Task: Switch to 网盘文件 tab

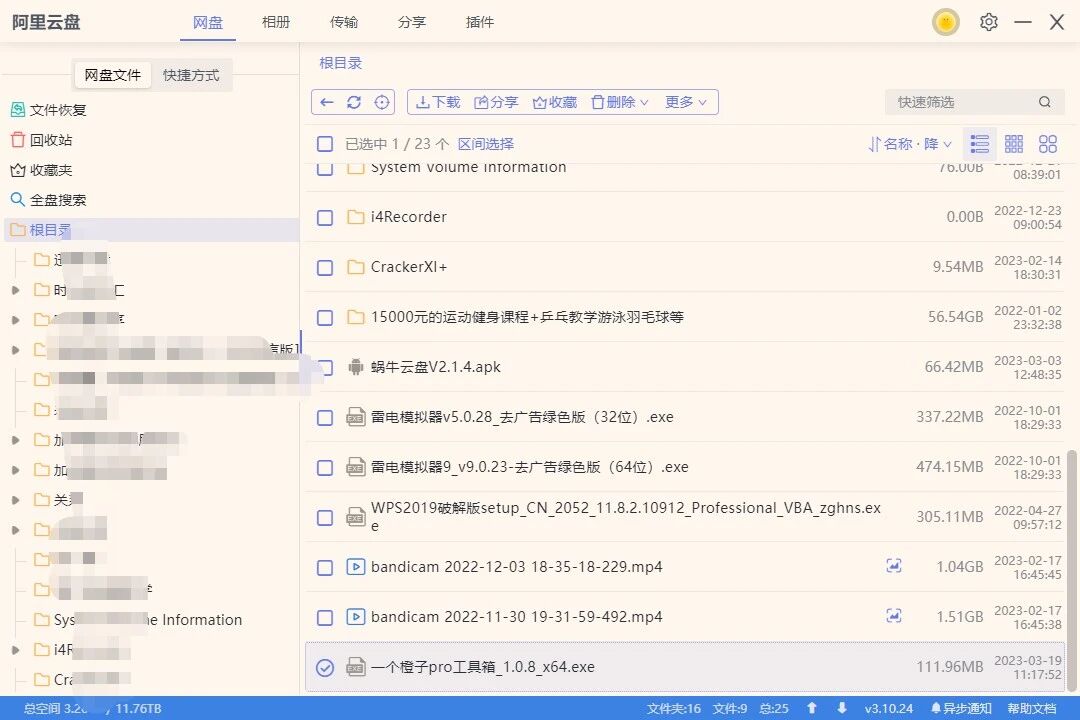Action: (112, 75)
